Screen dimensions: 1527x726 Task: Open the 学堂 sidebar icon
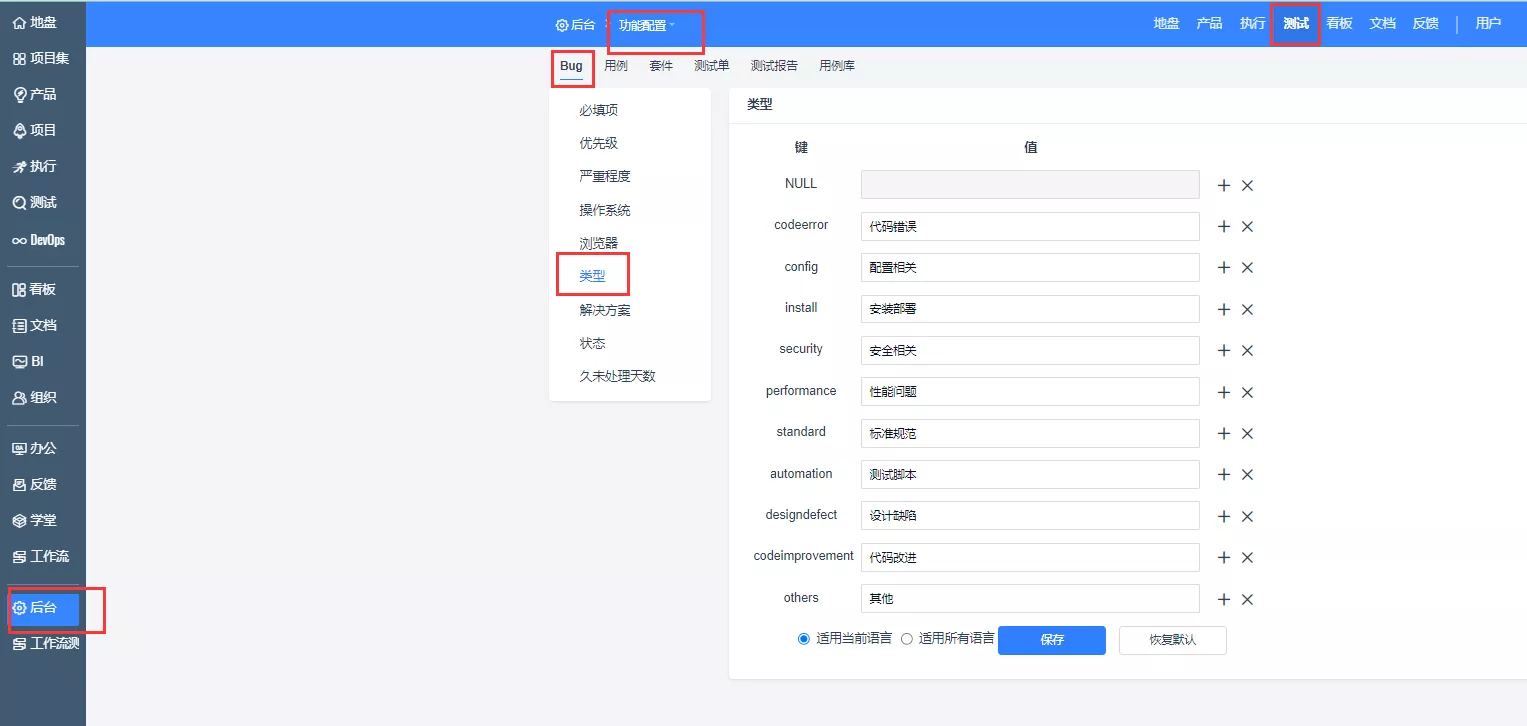pyautogui.click(x=19, y=520)
